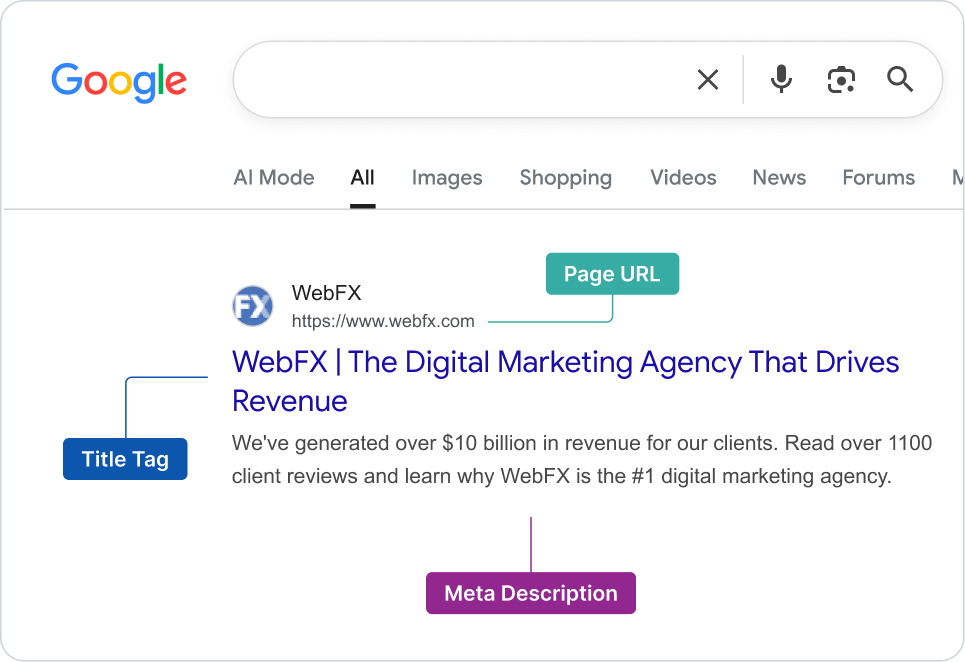Screen dimensions: 965x662
Task: Click the Google logo
Action: 119,82
